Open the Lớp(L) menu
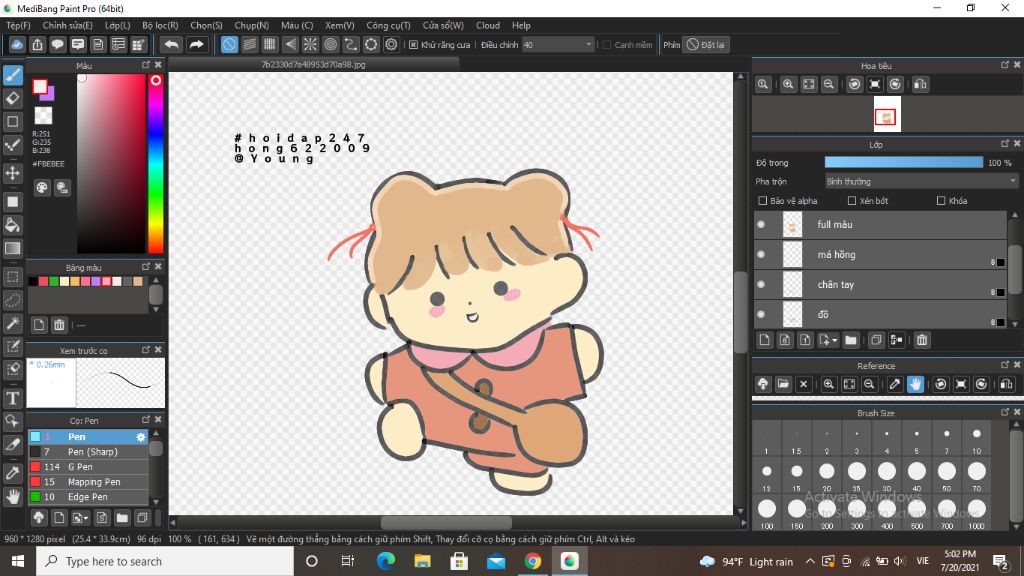The image size is (1024, 576). click(118, 25)
